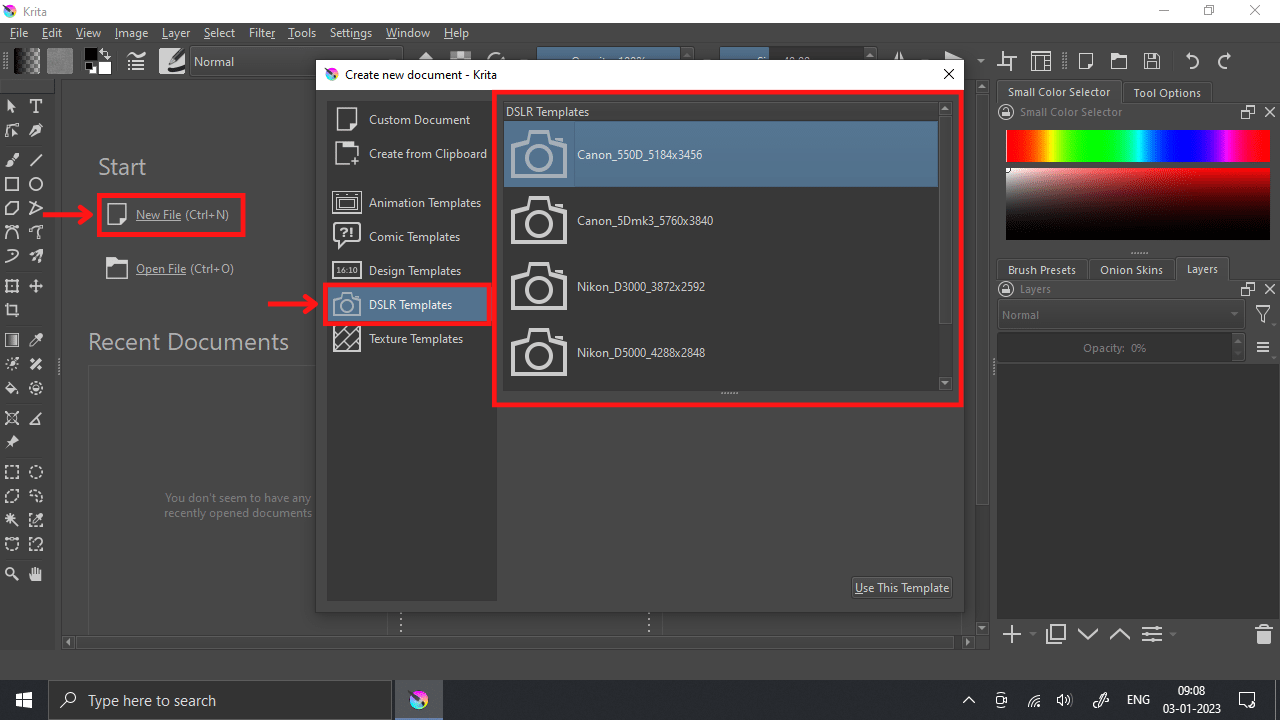Viewport: 1280px width, 720px height.
Task: Select the Text tool in toolbox
Action: pos(36,106)
